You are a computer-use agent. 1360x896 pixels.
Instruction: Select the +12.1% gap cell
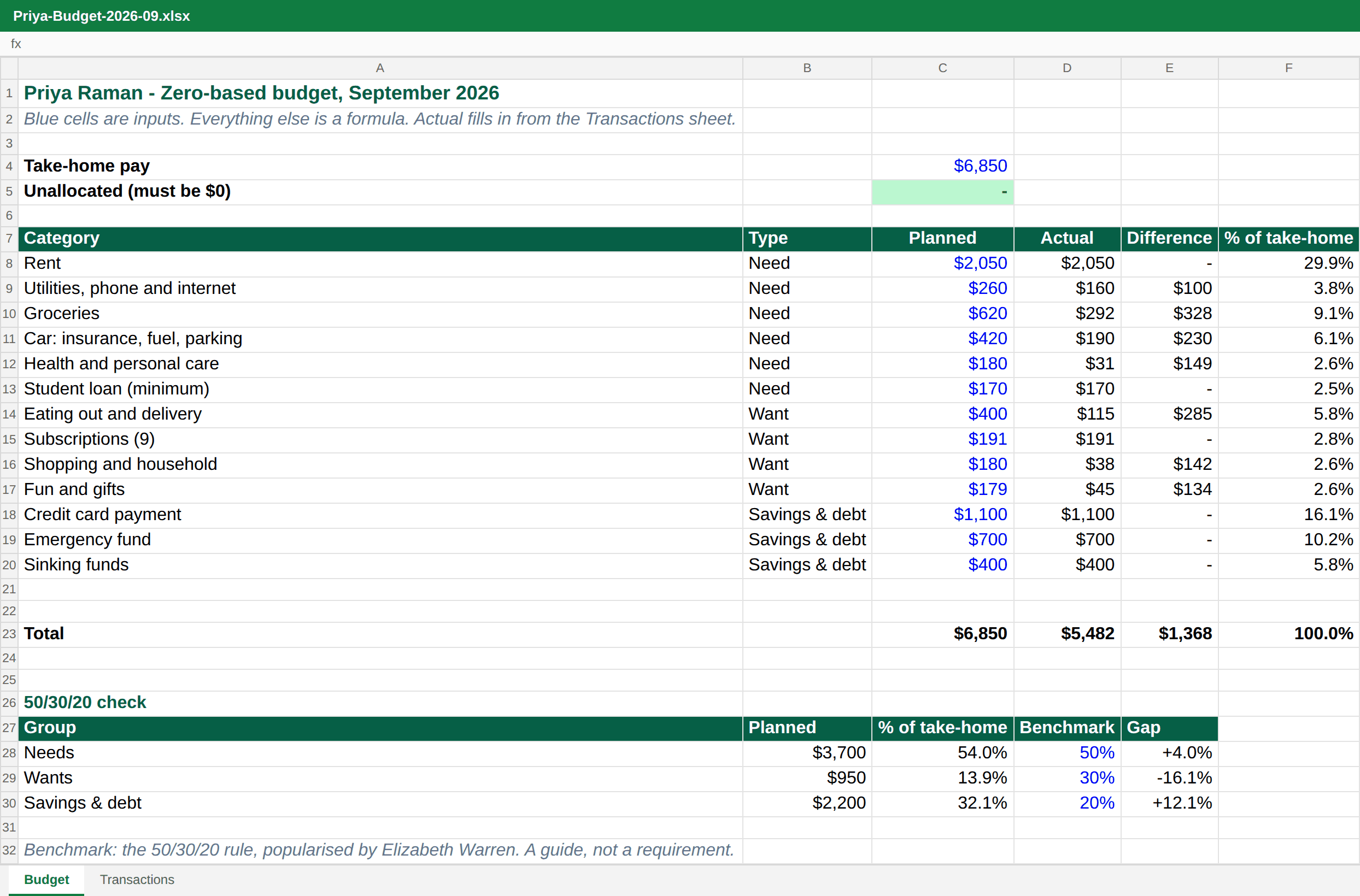point(1170,804)
